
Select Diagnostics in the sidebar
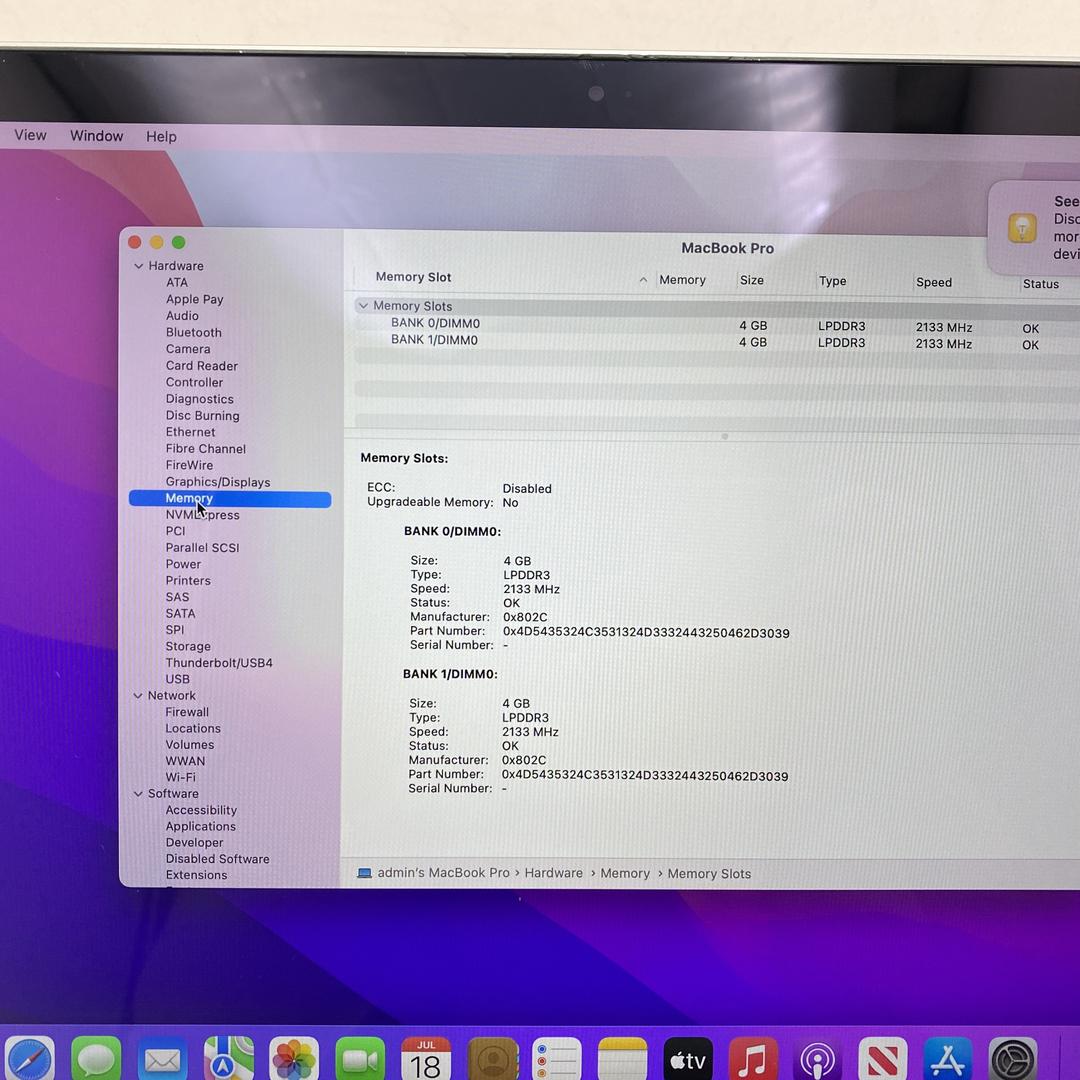[200, 399]
